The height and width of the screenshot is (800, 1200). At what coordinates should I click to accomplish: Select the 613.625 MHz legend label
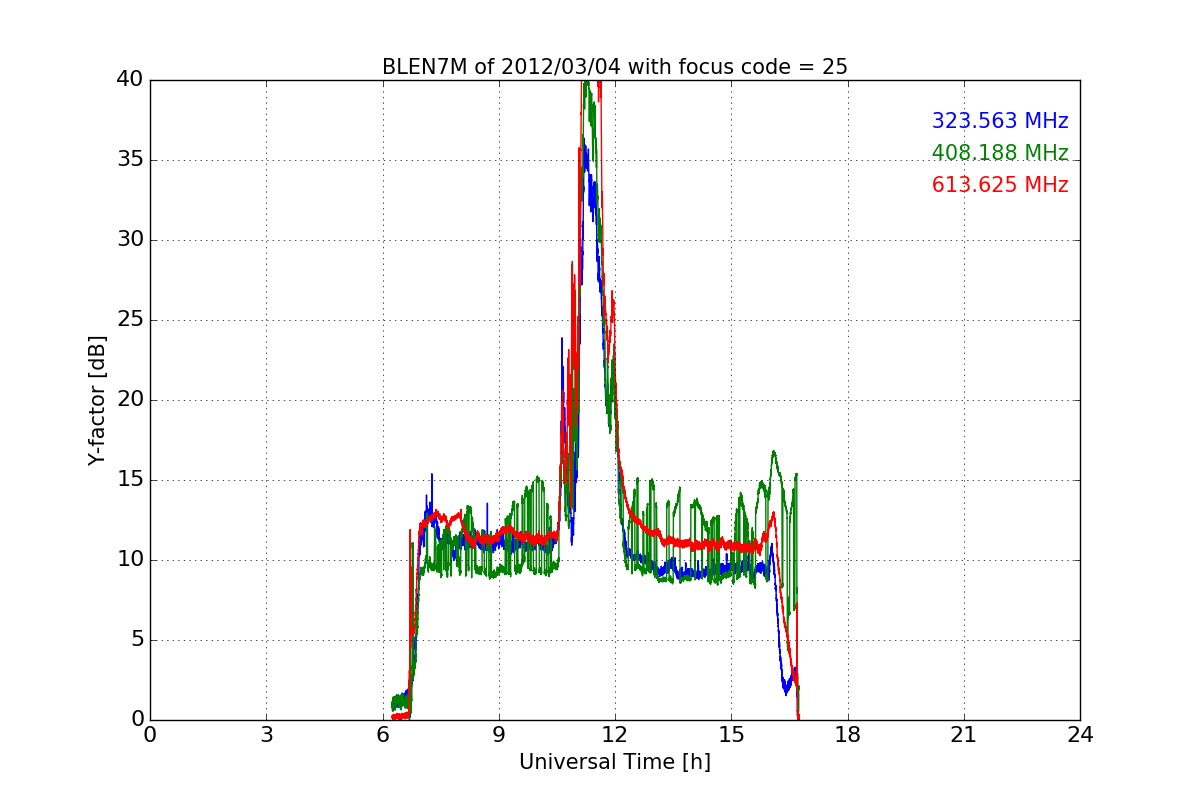pyautogui.click(x=1000, y=185)
